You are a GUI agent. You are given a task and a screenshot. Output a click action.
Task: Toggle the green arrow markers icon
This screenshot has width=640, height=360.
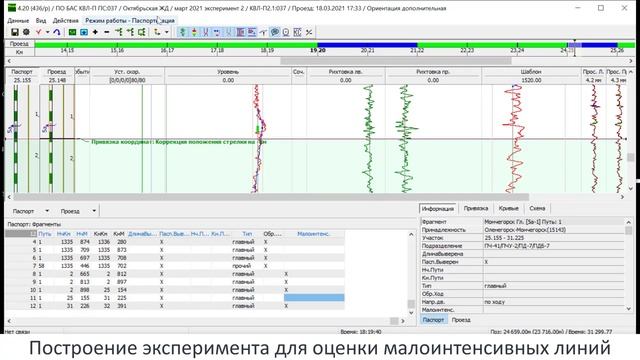point(182,32)
